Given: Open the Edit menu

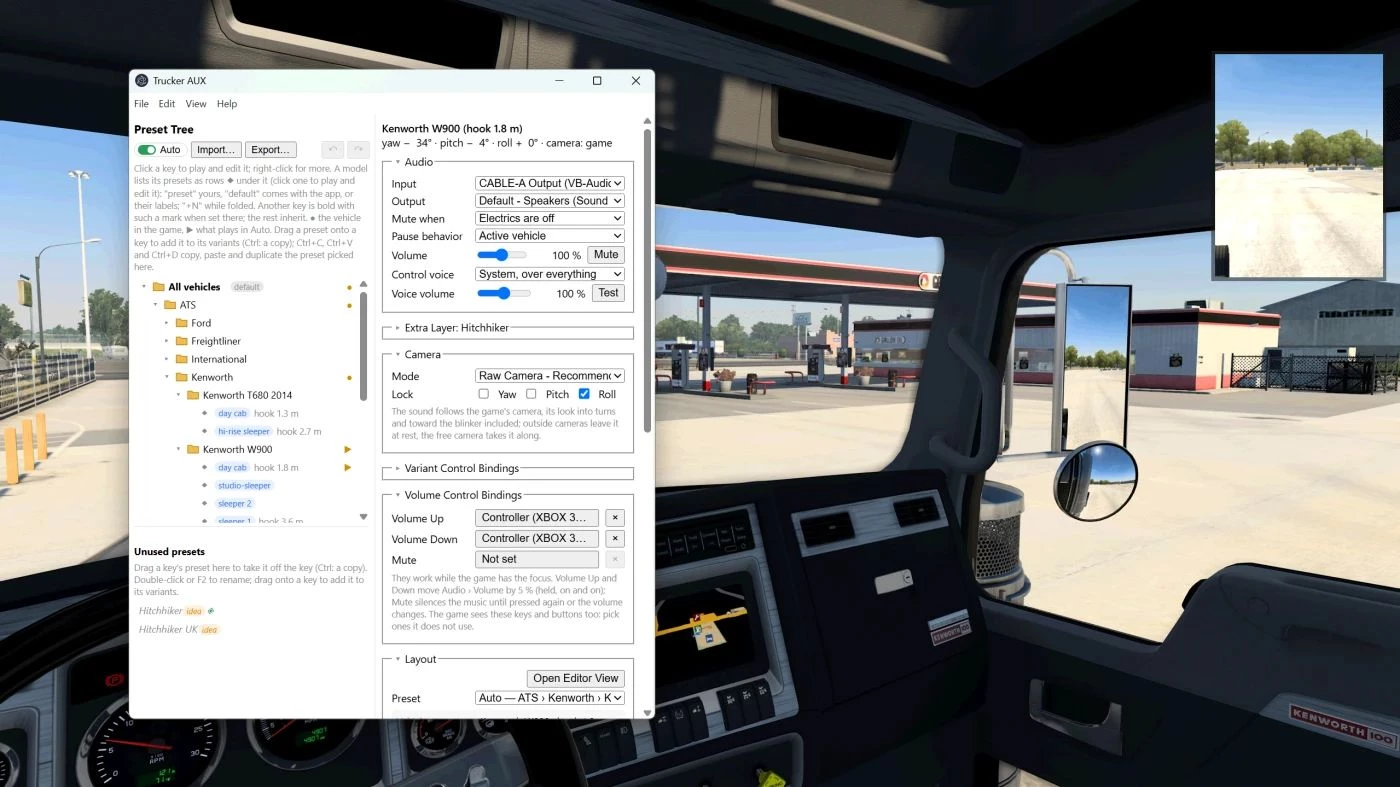Looking at the screenshot, I should 167,104.
